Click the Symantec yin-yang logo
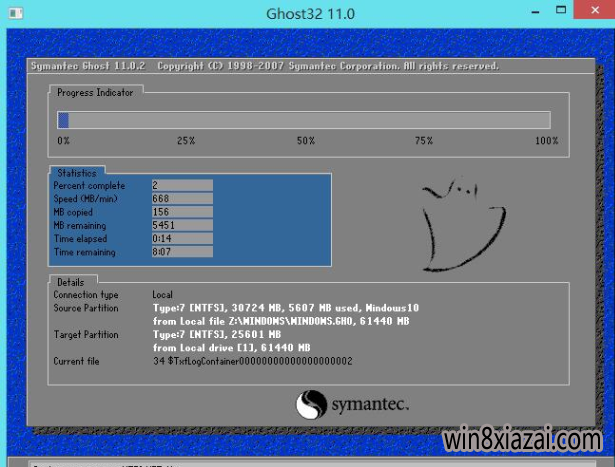Image resolution: width=615 pixels, height=467 pixels. 311,404
